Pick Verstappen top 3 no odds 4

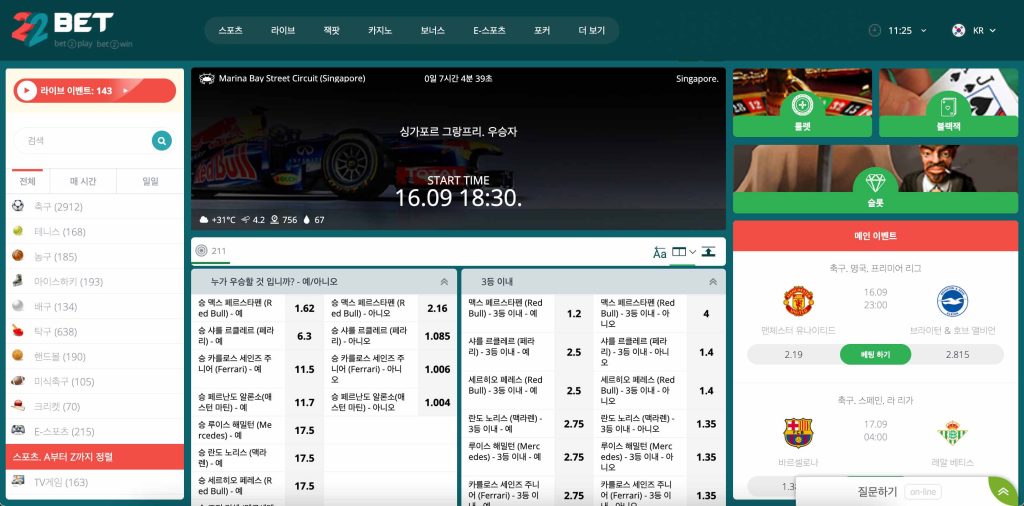click(x=706, y=313)
